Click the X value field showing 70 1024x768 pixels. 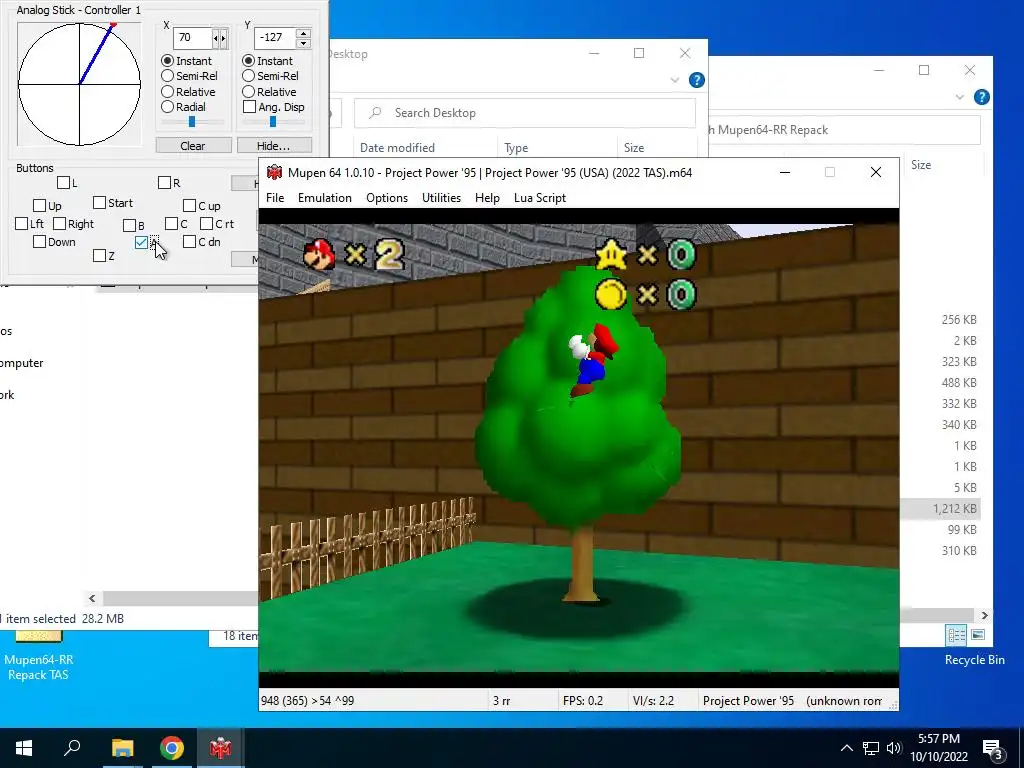click(x=193, y=39)
